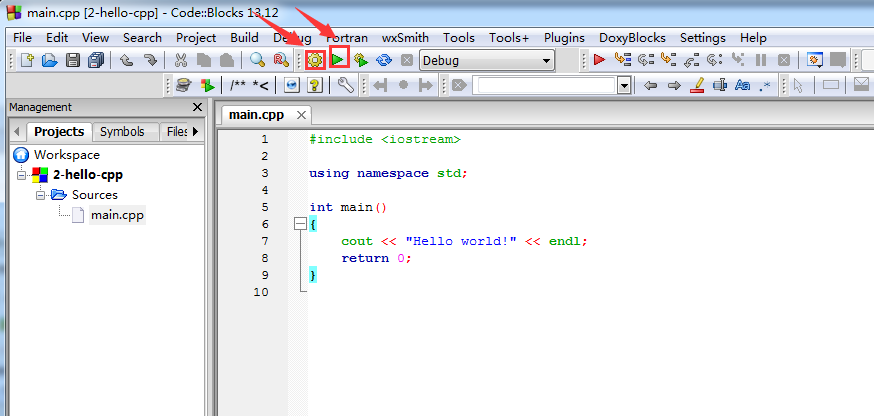Cut the selection with the scissors icon
874x416 pixels.
coord(181,60)
